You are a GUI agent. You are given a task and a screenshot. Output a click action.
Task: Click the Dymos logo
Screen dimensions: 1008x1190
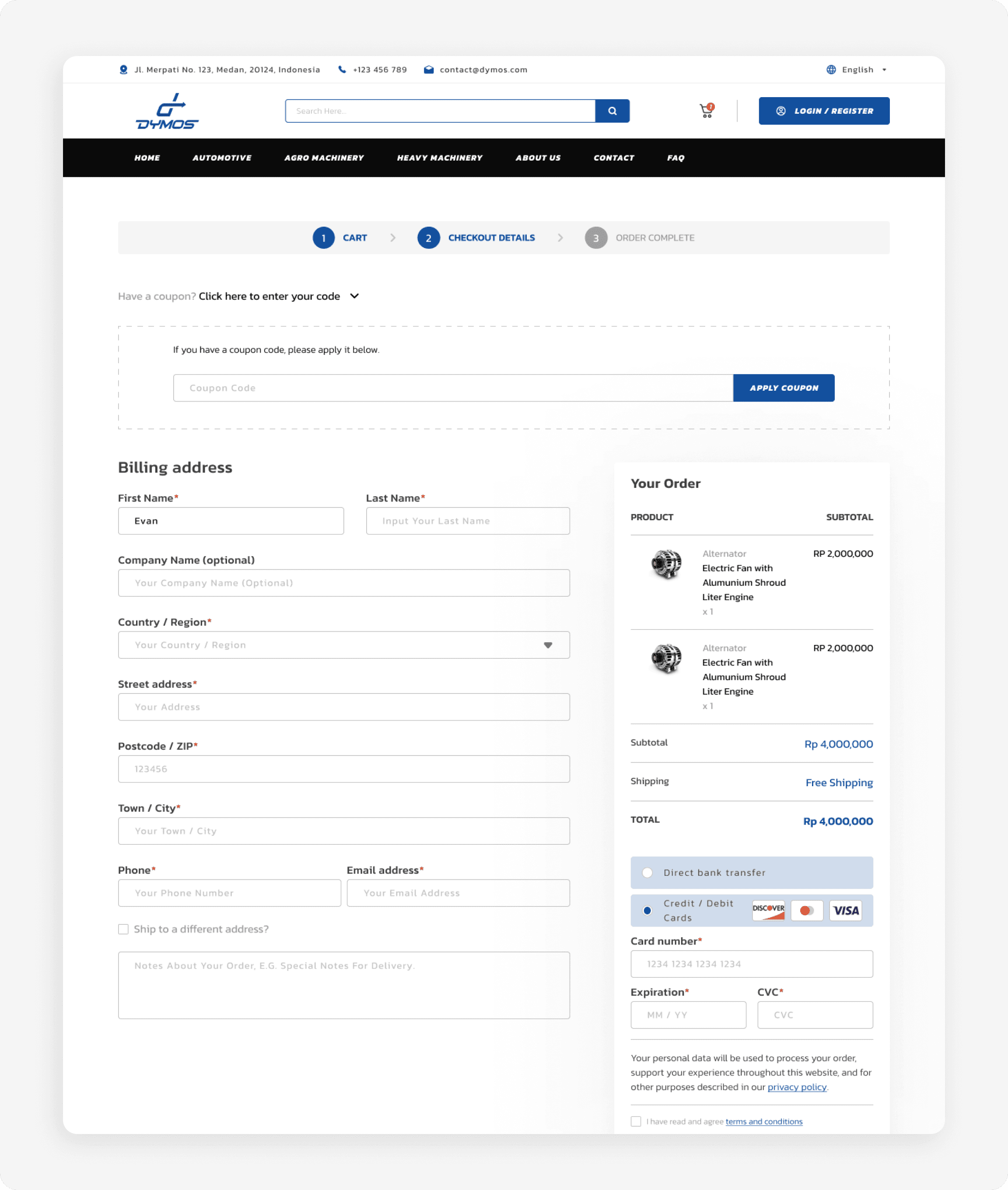(x=167, y=111)
